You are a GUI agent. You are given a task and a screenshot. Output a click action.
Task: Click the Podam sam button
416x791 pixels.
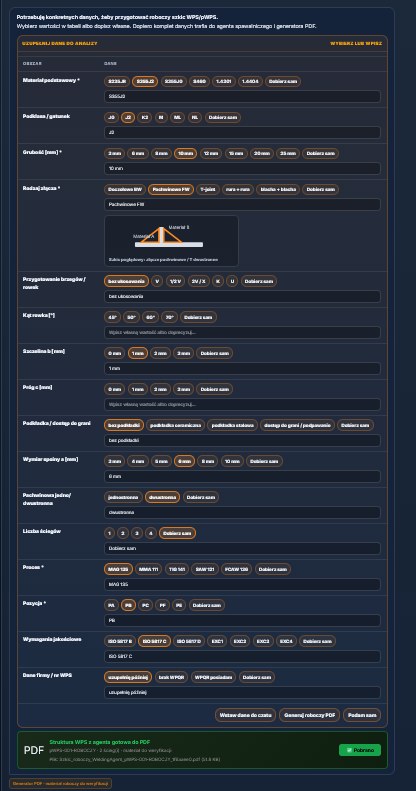pyautogui.click(x=362, y=715)
